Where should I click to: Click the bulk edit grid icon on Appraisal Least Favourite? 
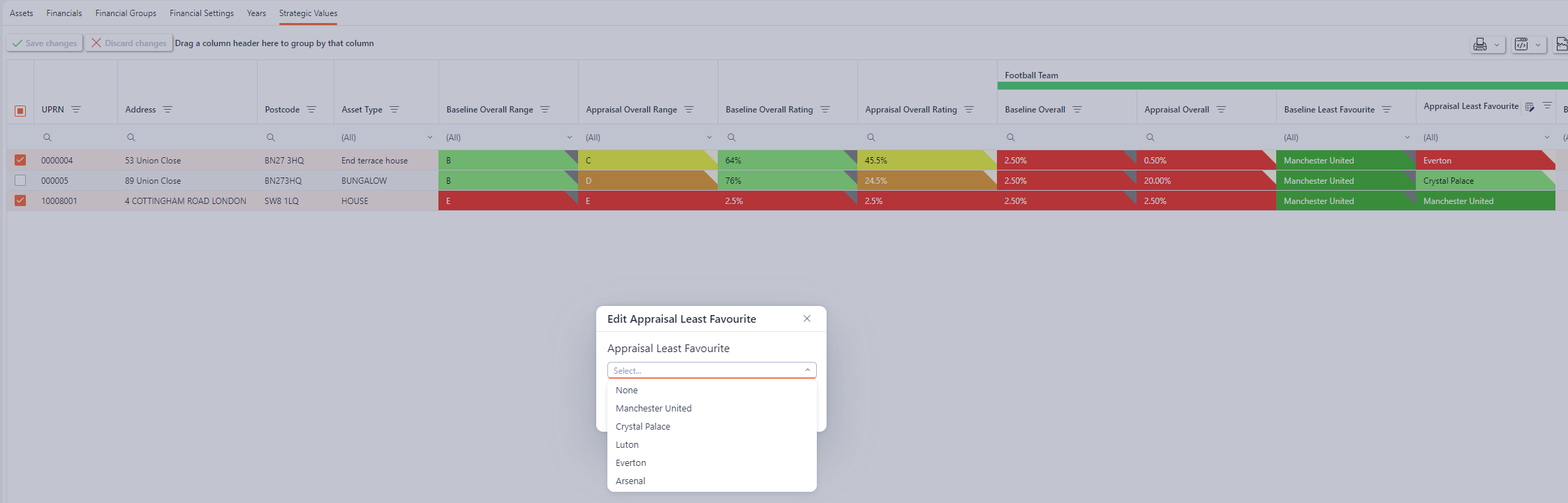point(1530,107)
